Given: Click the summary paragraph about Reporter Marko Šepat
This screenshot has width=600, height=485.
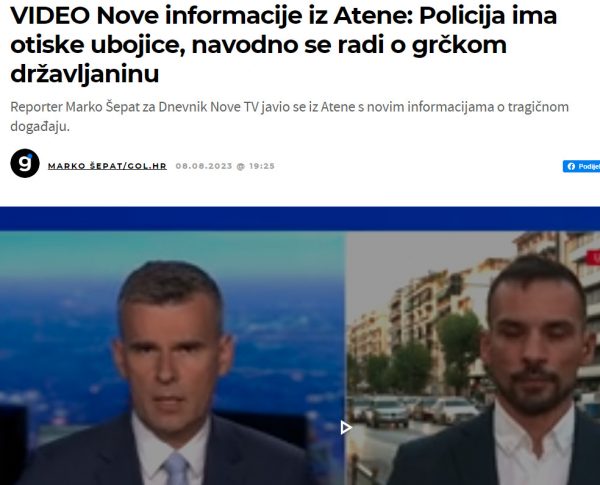Looking at the screenshot, I should point(289,116).
